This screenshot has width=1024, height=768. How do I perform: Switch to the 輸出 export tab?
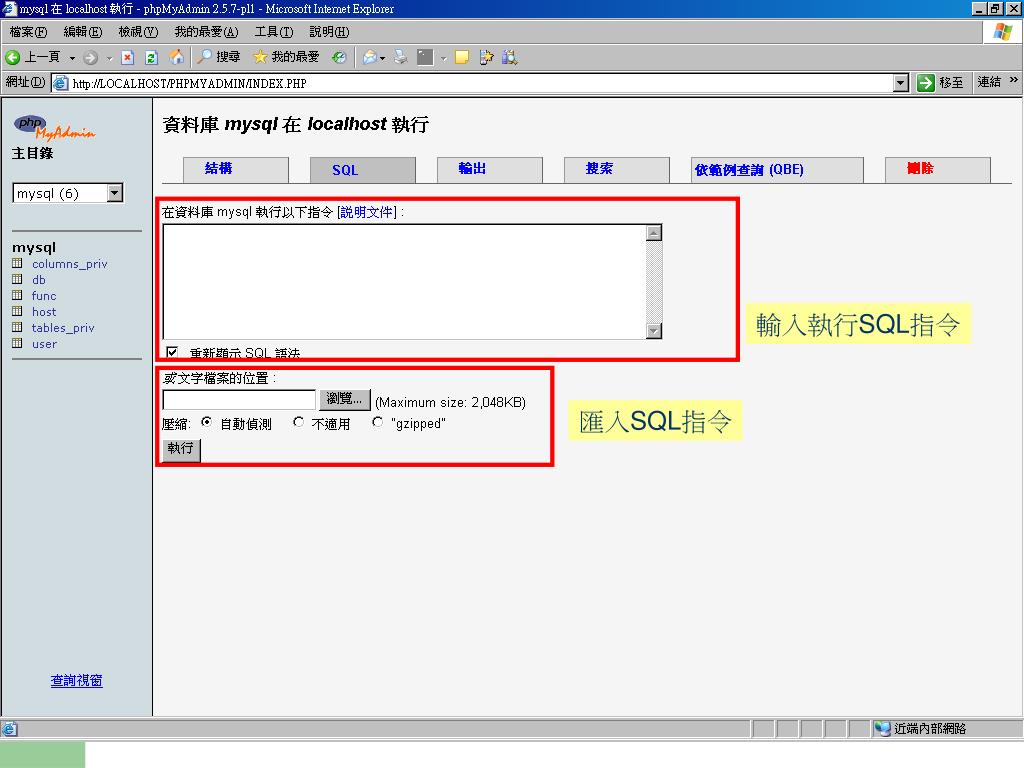[x=489, y=169]
